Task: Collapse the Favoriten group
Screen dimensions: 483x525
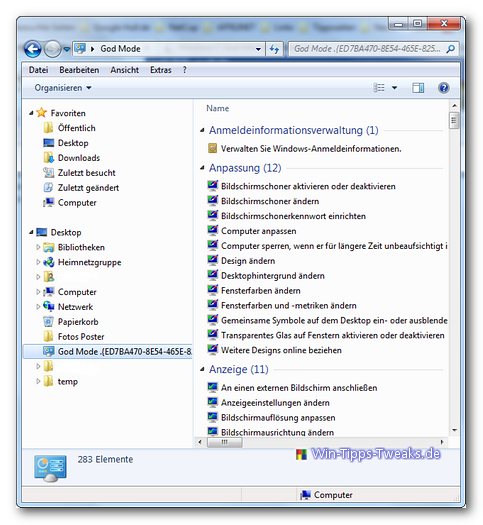Action: 31,113
